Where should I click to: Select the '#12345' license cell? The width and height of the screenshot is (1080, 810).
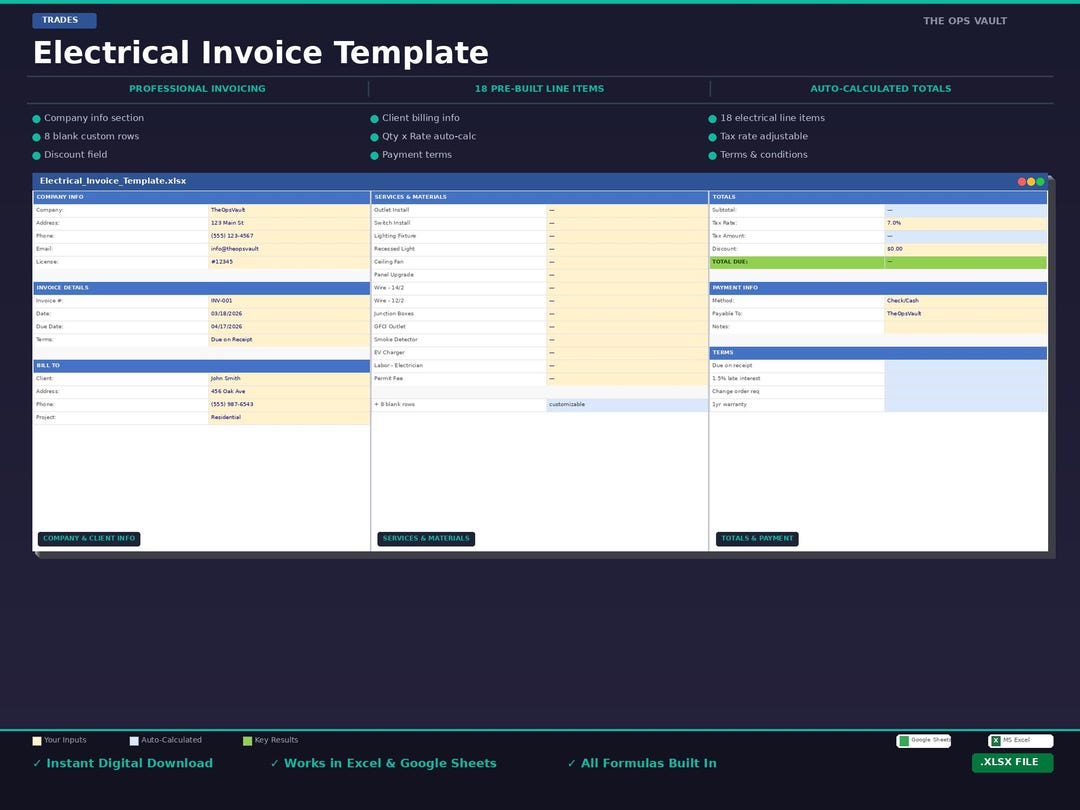coord(289,262)
